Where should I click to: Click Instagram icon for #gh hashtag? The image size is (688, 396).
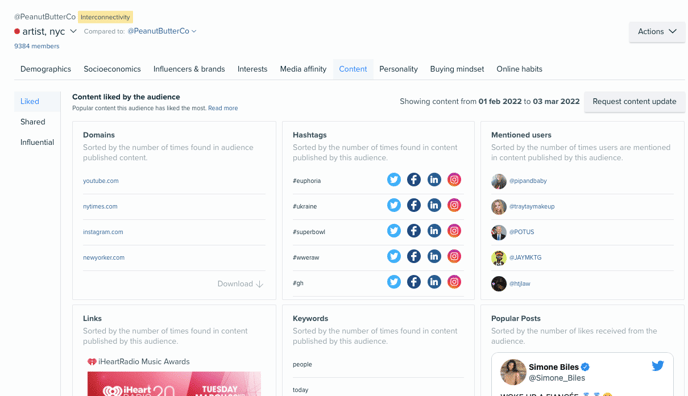tap(454, 282)
